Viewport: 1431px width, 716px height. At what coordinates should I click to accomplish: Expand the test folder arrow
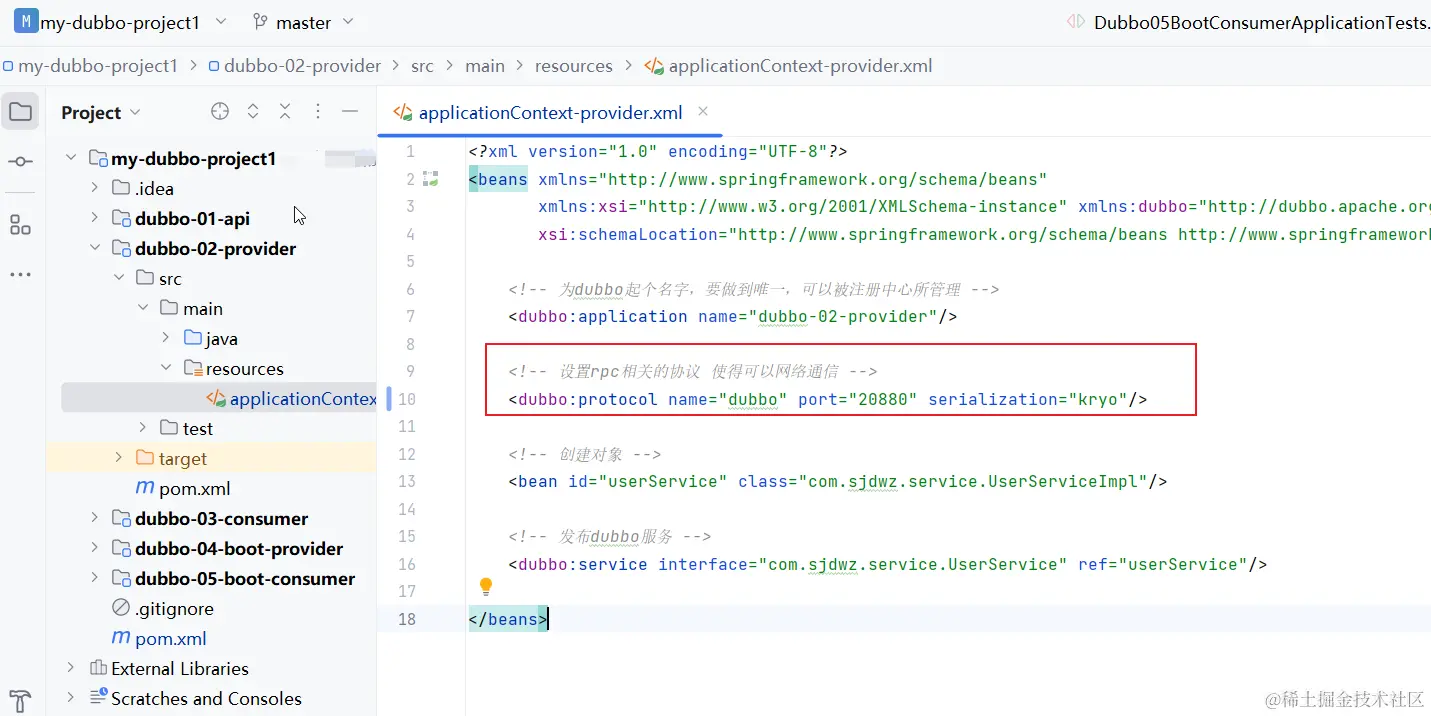143,428
